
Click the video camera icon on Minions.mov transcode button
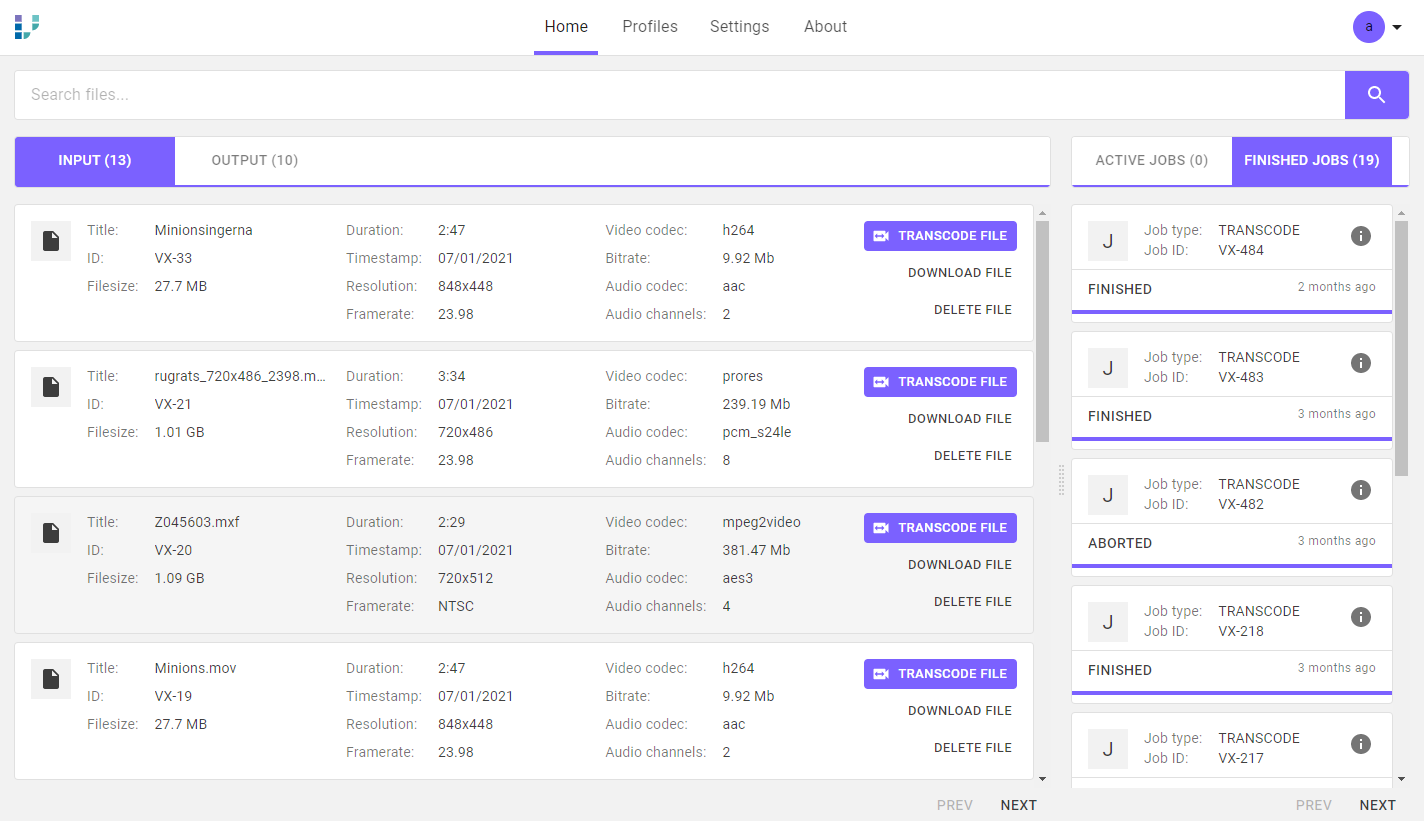(x=883, y=674)
